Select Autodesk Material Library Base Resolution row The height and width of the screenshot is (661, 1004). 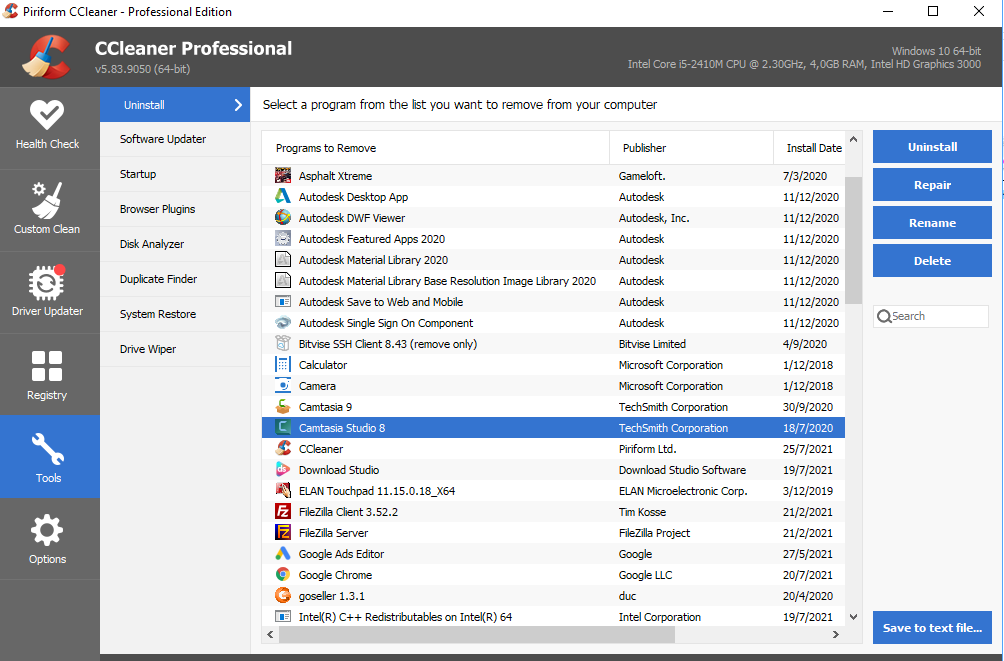point(553,281)
